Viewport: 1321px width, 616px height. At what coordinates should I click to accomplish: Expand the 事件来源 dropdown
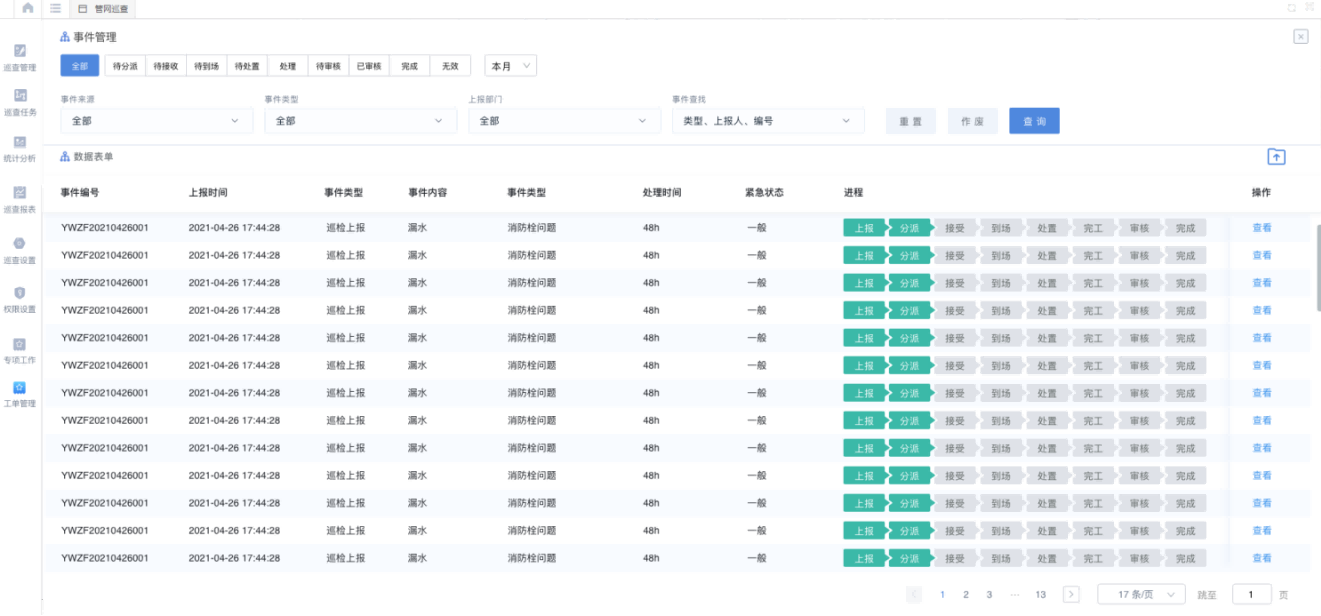click(x=156, y=121)
